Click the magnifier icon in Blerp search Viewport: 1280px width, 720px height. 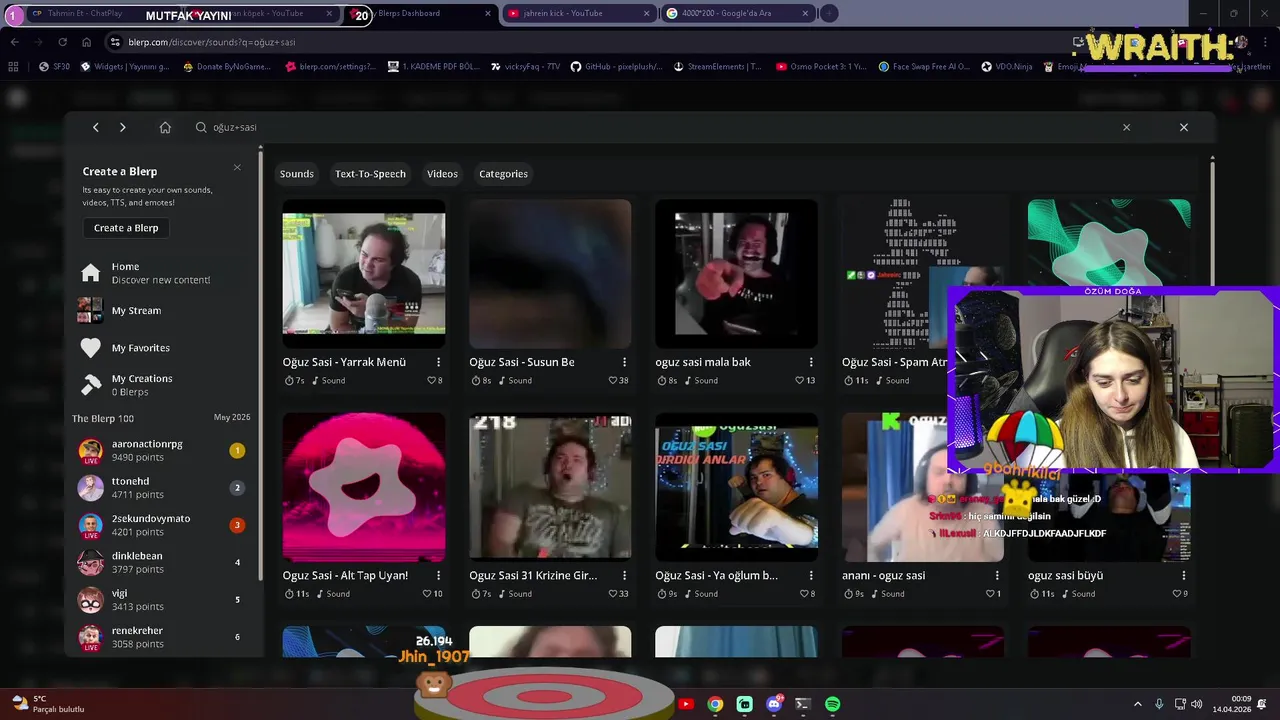201,127
